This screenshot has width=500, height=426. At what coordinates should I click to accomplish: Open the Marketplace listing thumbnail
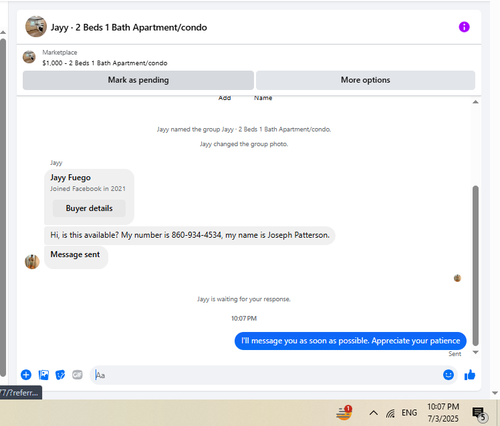[29, 57]
